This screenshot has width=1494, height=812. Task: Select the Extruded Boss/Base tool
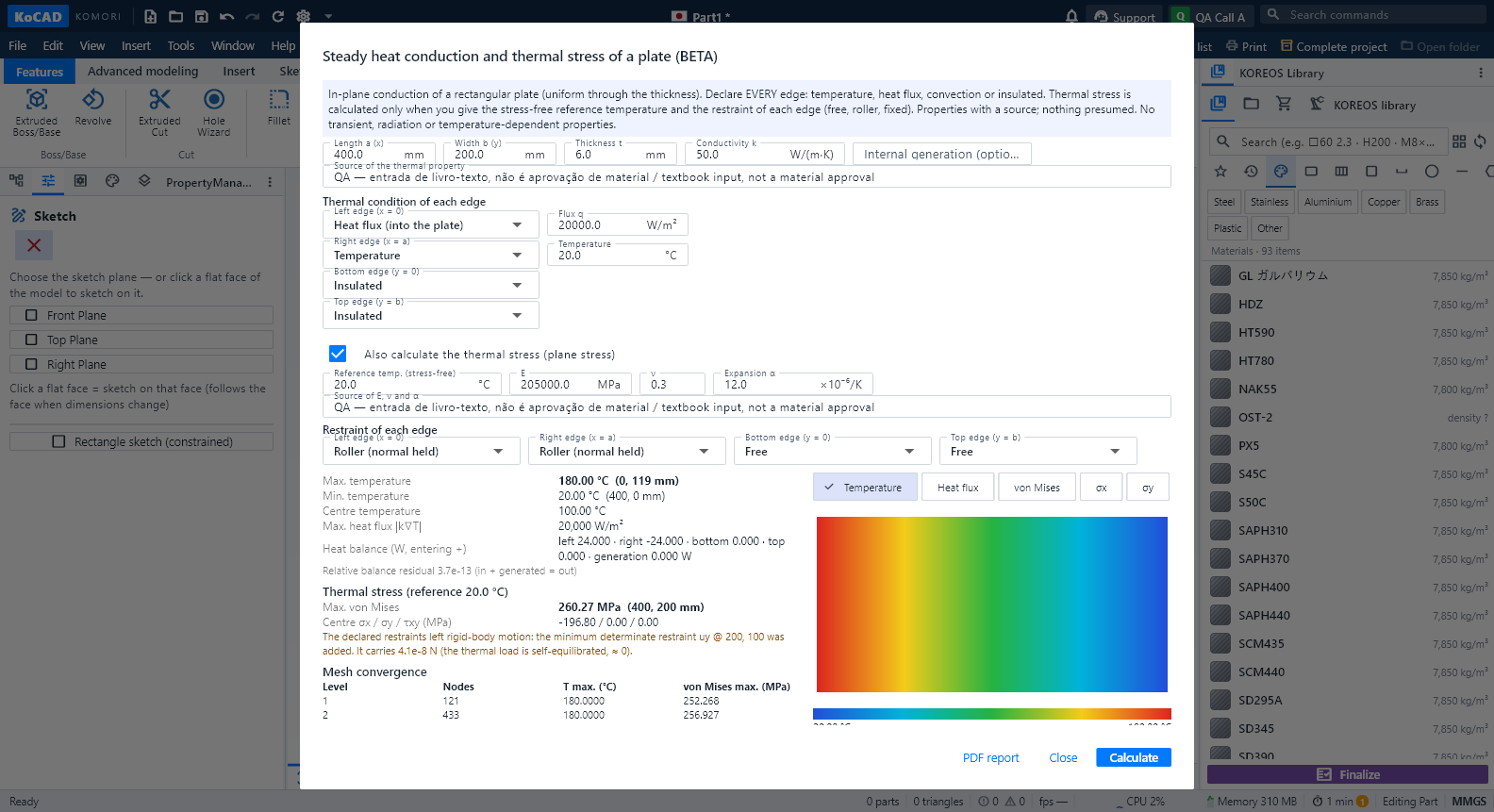tap(37, 112)
